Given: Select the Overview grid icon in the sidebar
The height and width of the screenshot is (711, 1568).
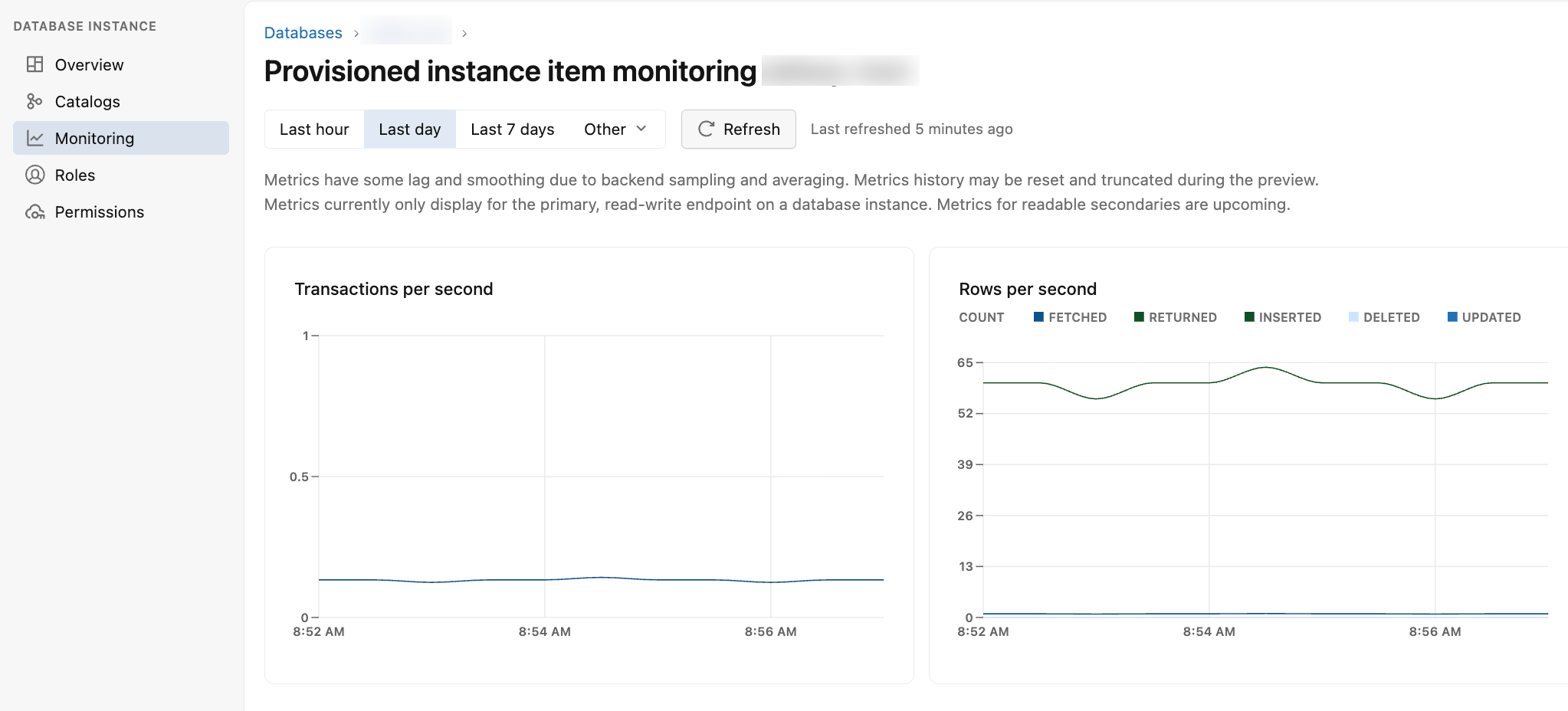Looking at the screenshot, I should pyautogui.click(x=34, y=64).
